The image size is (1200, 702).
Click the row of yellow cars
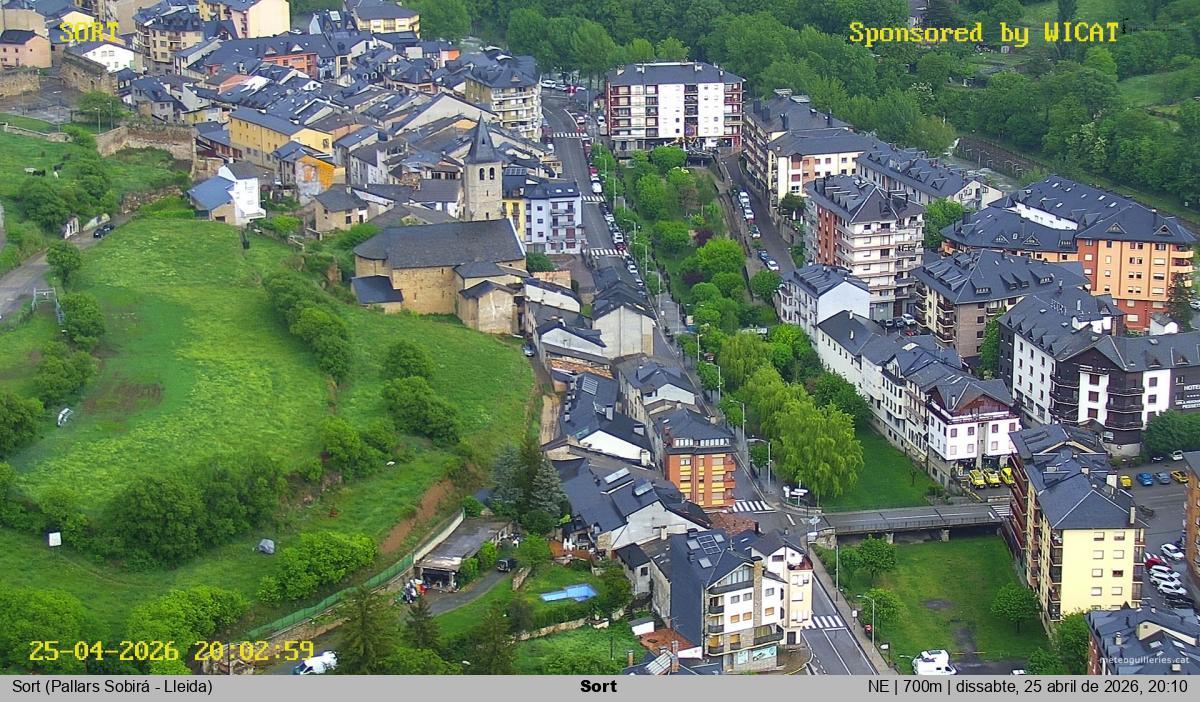click(990, 478)
